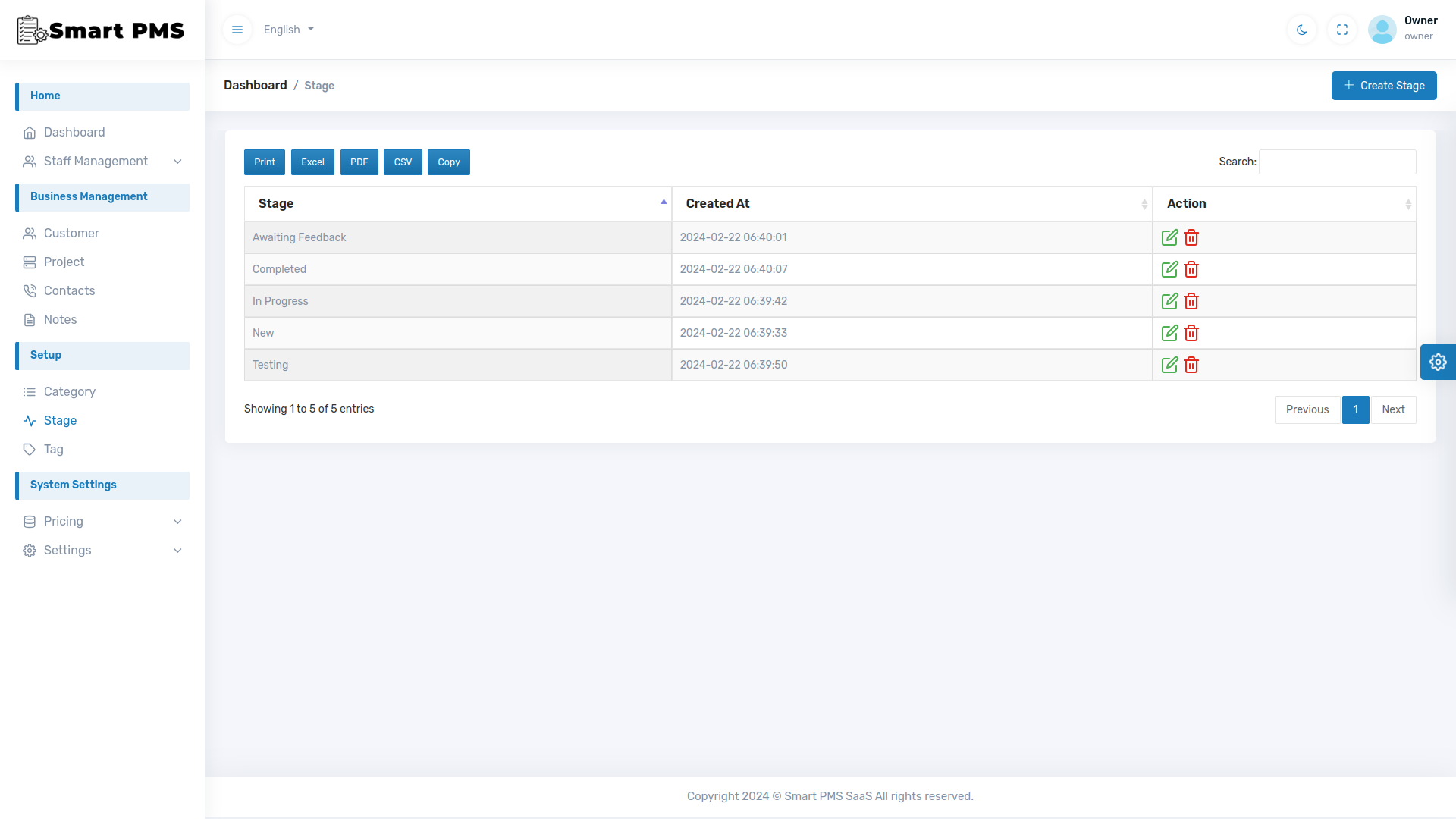Toggle sort order on Created At column

[x=1144, y=204]
